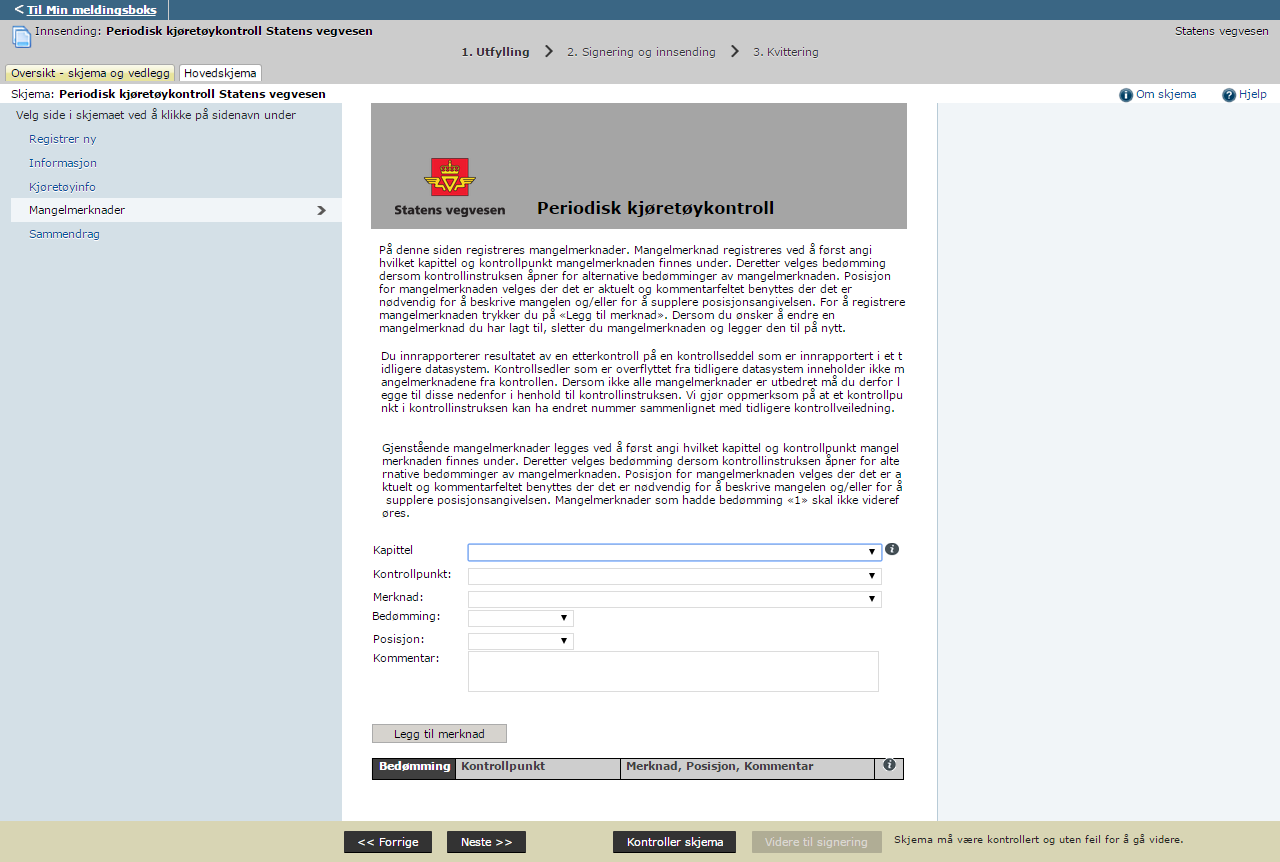Click the info icon in the table header

point(889,765)
